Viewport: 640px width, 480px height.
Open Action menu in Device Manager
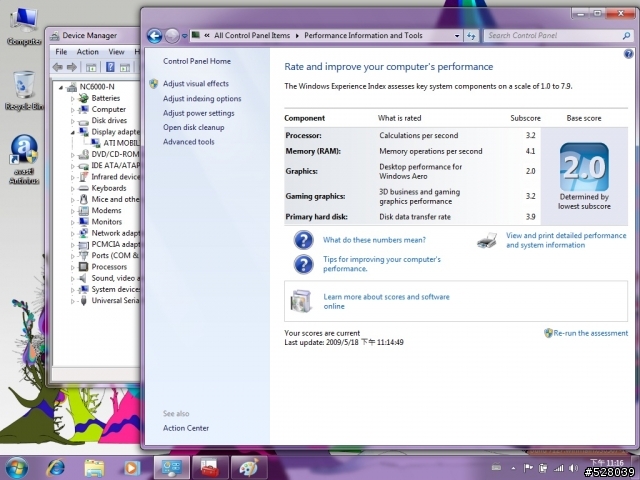tap(87, 52)
